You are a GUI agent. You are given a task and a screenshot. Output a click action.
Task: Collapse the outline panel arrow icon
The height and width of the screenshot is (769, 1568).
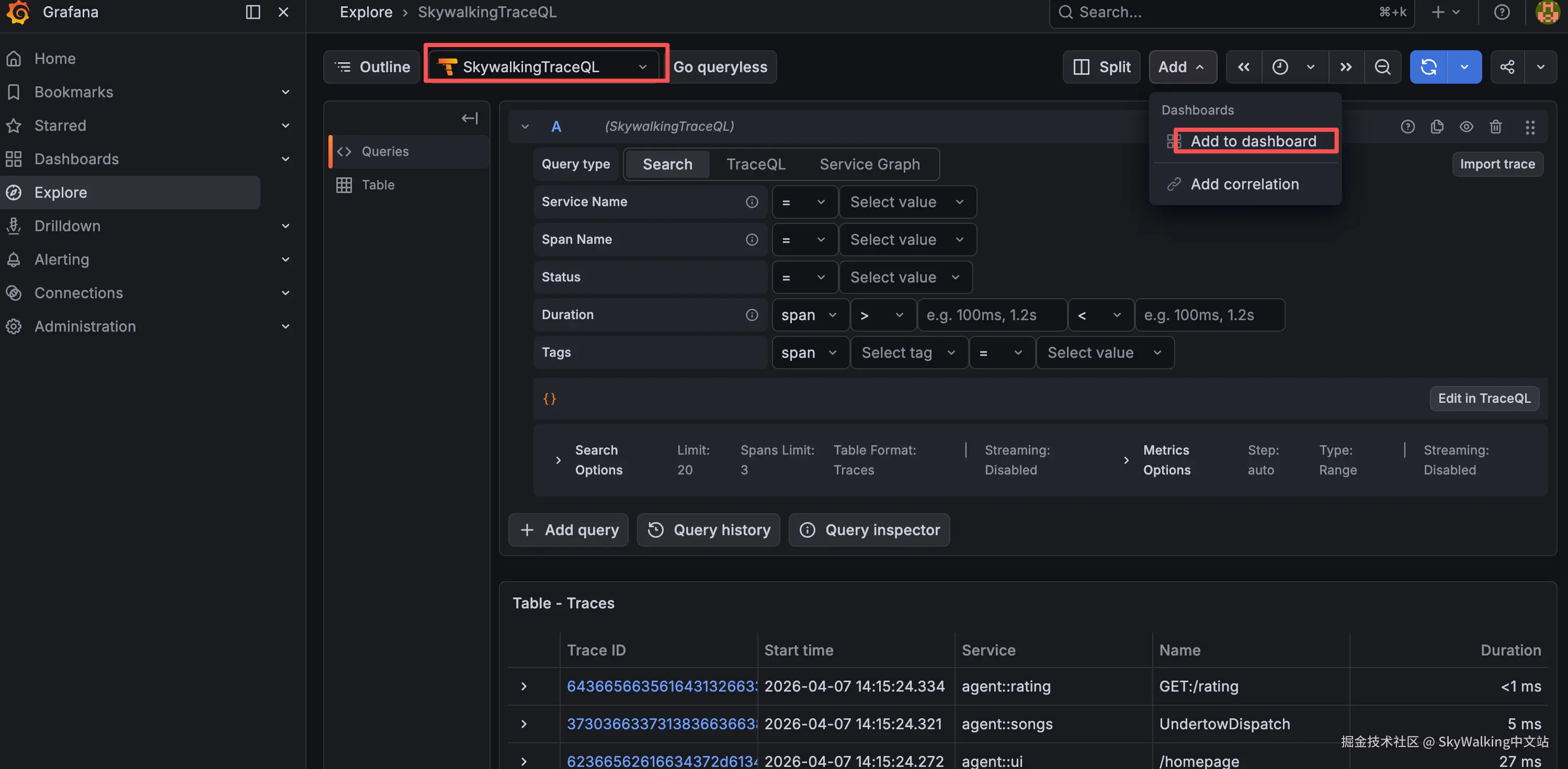click(x=469, y=118)
